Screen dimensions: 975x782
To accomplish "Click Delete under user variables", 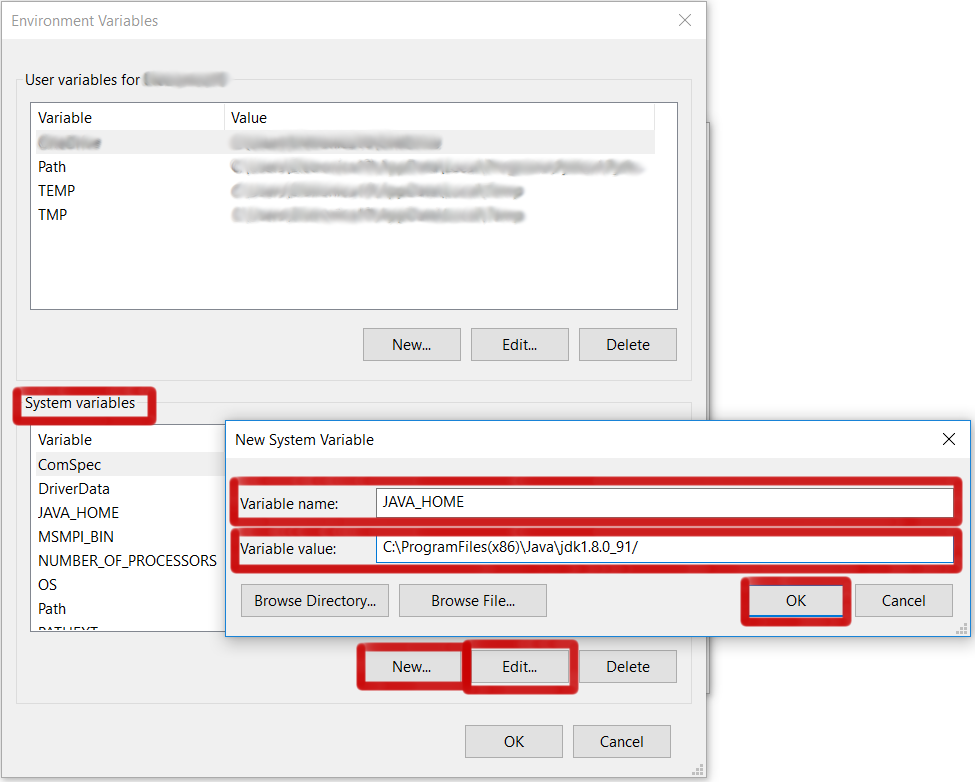I will (x=627, y=344).
